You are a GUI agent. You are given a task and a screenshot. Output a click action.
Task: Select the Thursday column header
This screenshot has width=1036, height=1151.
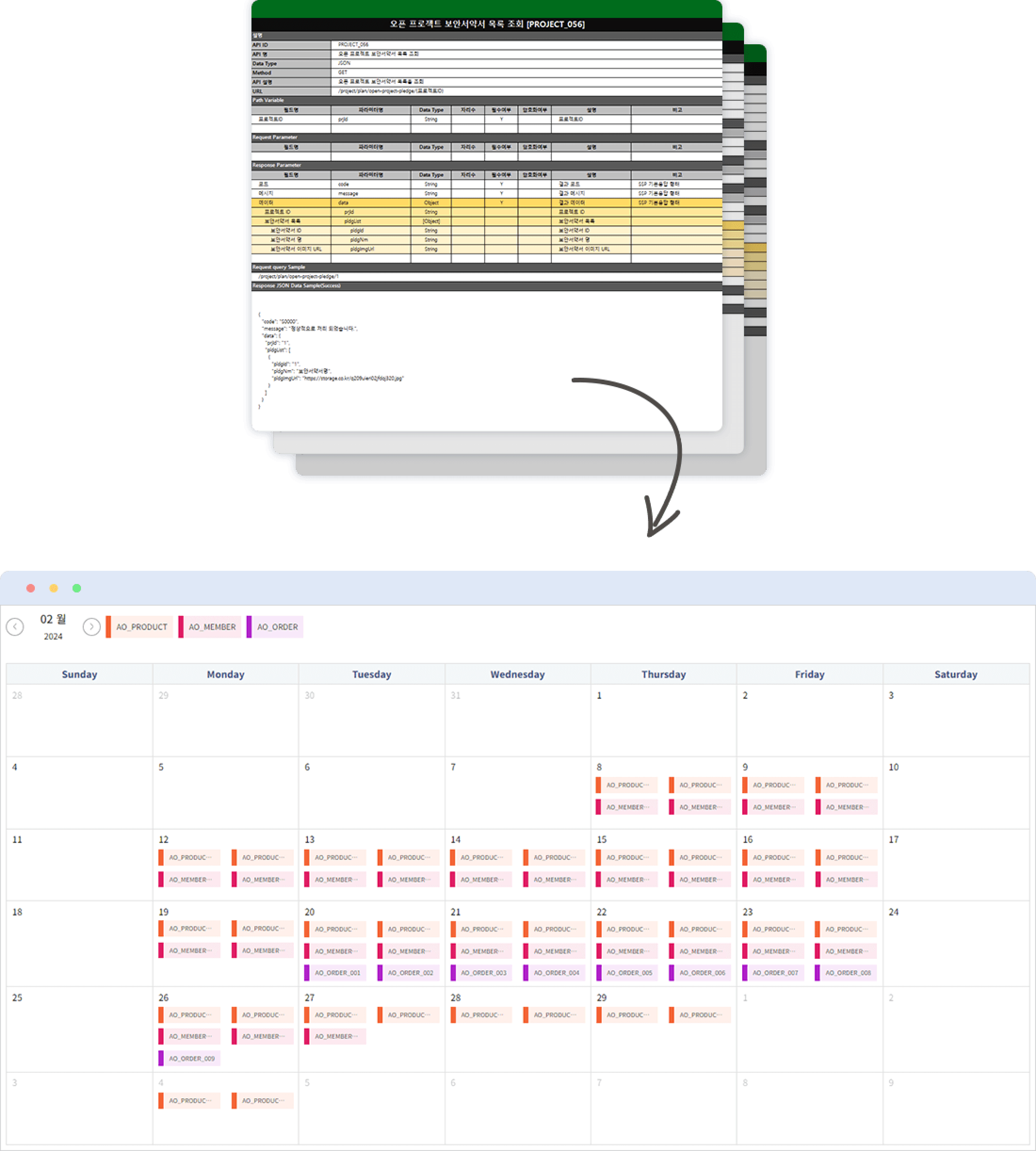click(x=664, y=674)
